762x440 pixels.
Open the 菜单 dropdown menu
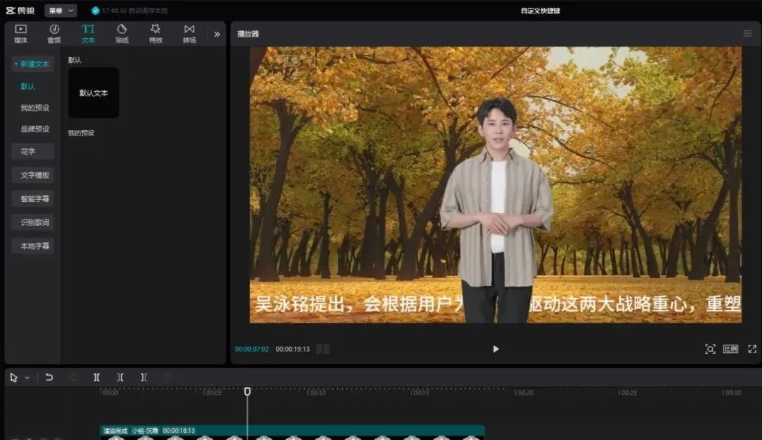(x=61, y=10)
